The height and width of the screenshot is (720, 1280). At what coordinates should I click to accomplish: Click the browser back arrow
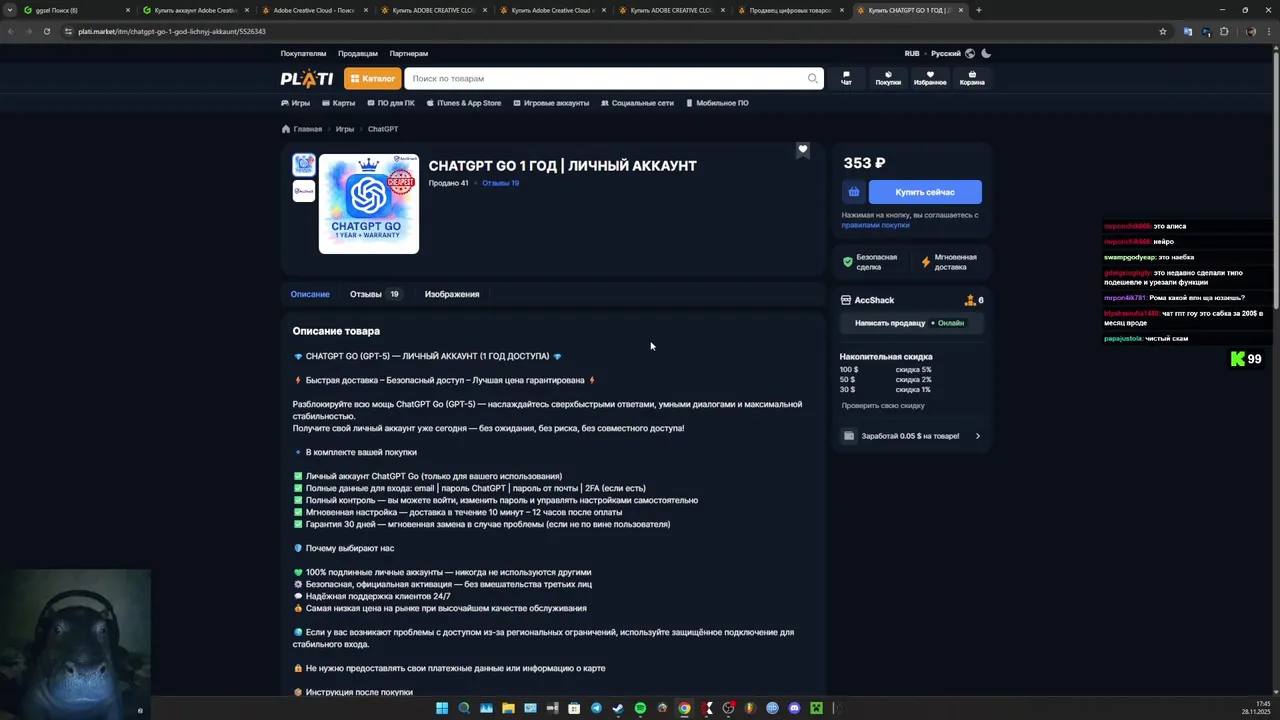tap(10, 31)
